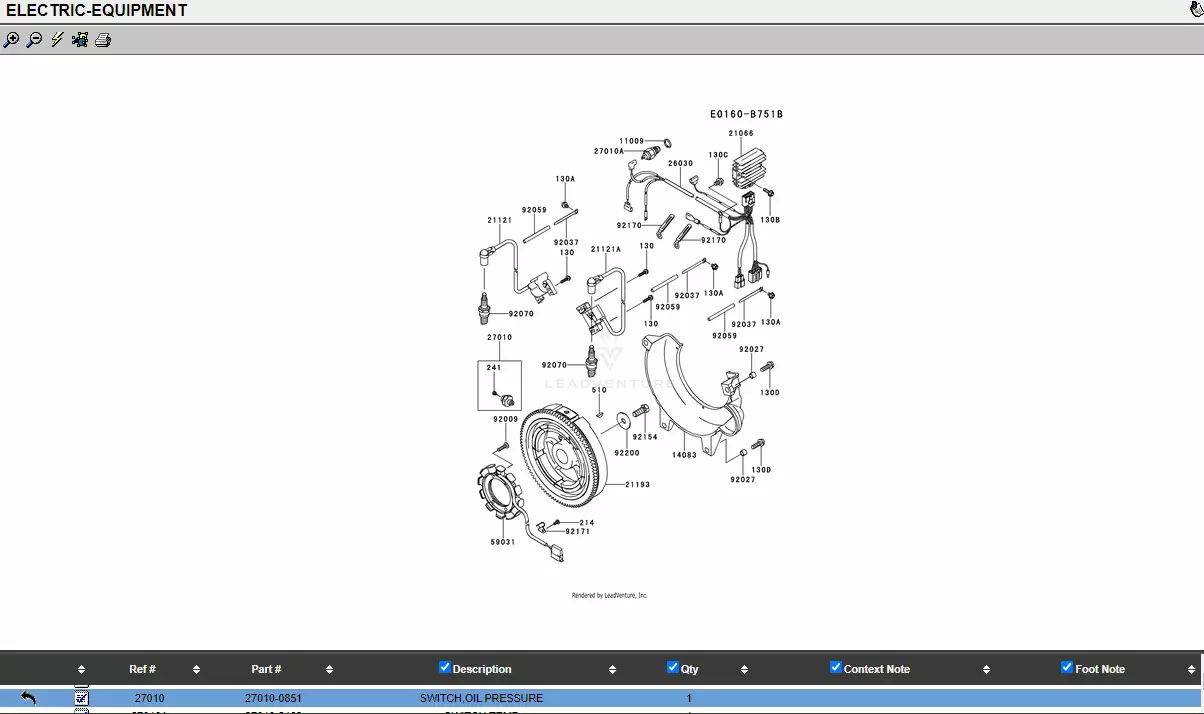
Task: Uncheck the Description column checkbox
Action: click(445, 668)
